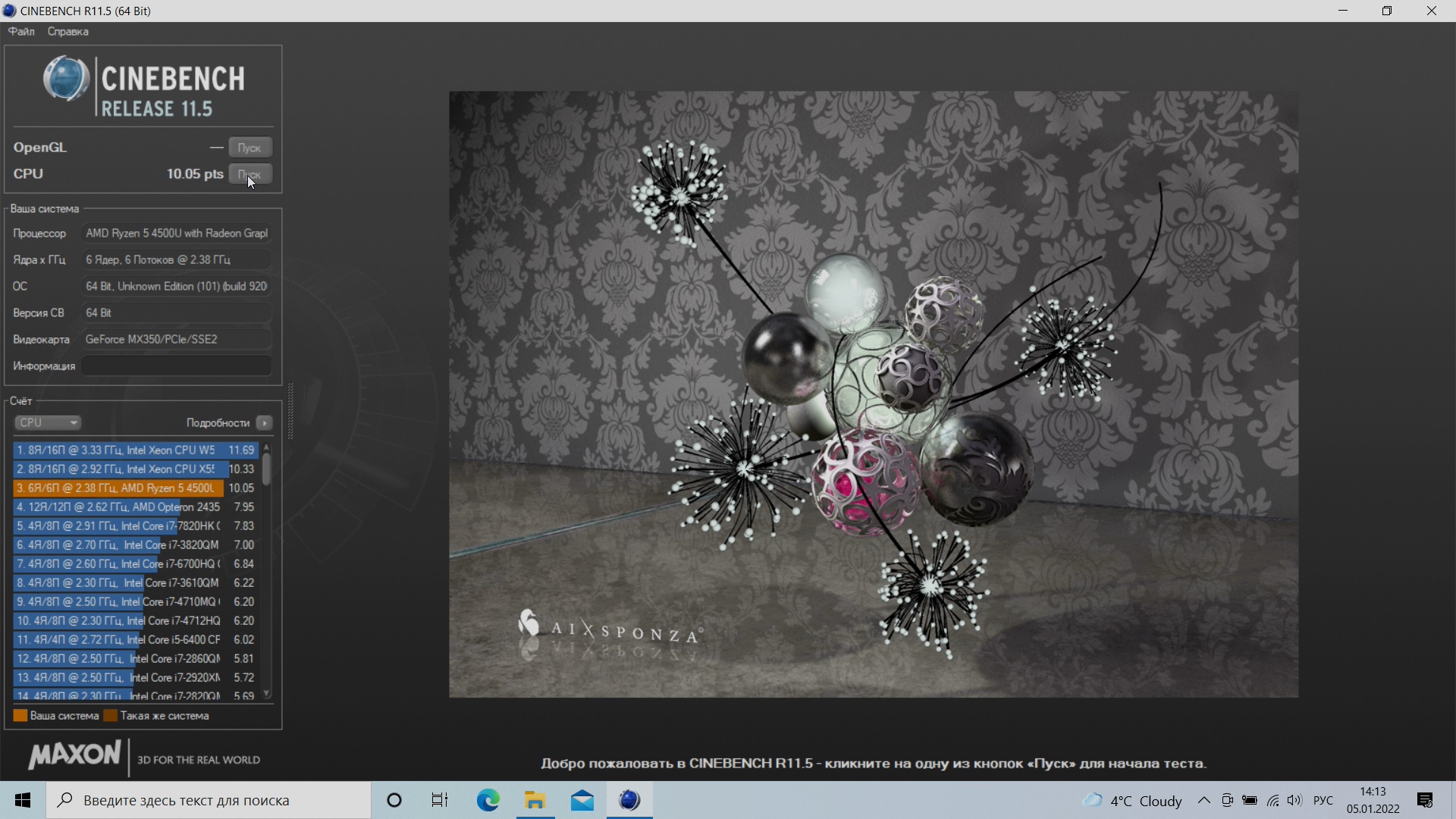
Task: Open the notification center icon
Action: click(1425, 800)
